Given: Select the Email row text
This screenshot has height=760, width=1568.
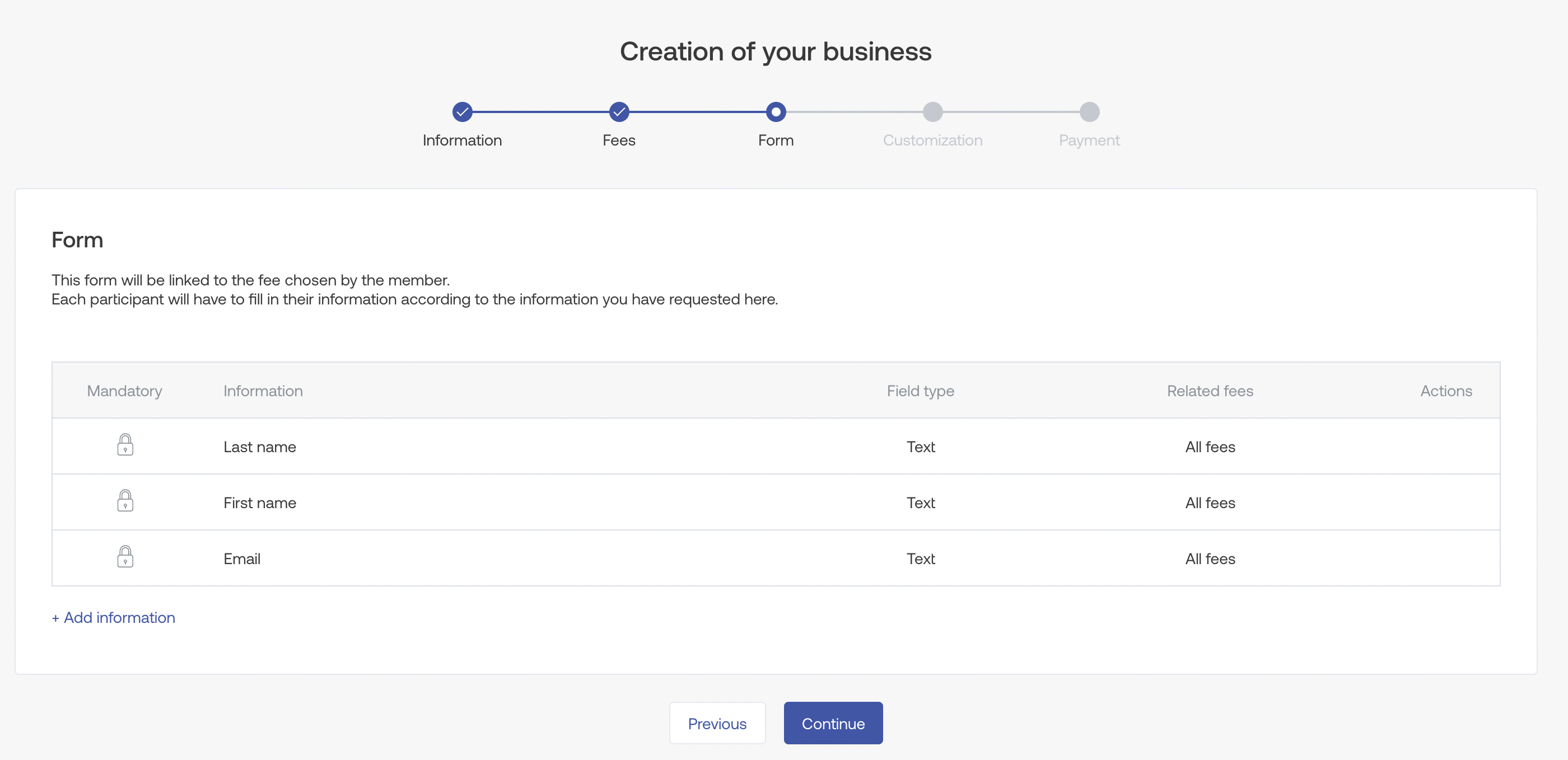Looking at the screenshot, I should (242, 559).
